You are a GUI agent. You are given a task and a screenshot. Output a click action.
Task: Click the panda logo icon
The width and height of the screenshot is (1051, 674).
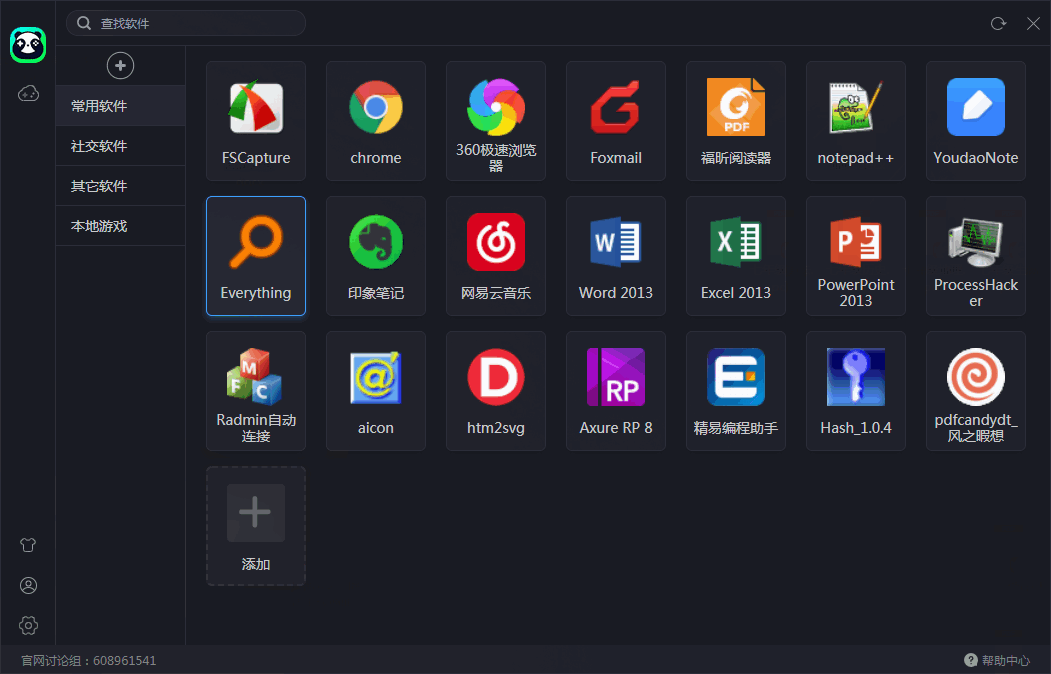[27, 45]
